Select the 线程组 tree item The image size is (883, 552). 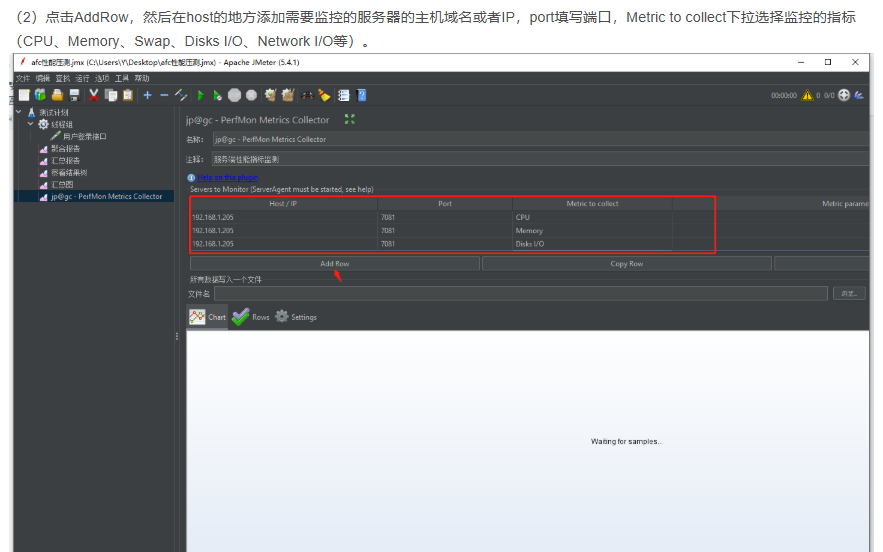pos(61,124)
